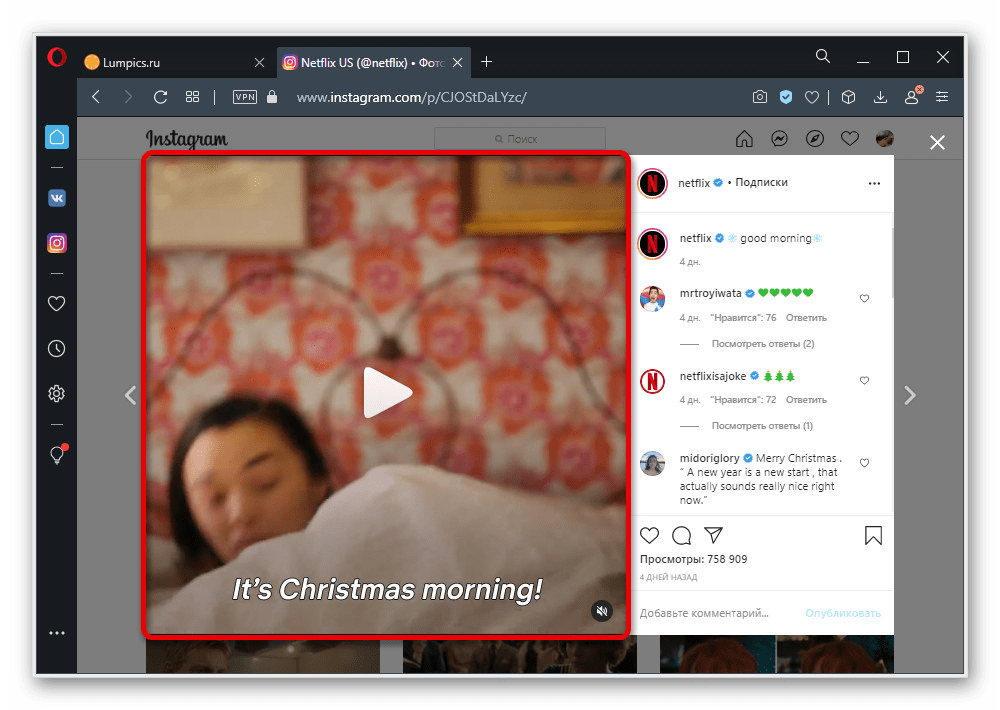The image size is (1000, 710).
Task: Open the tab search magnifier
Action: pyautogui.click(x=823, y=57)
